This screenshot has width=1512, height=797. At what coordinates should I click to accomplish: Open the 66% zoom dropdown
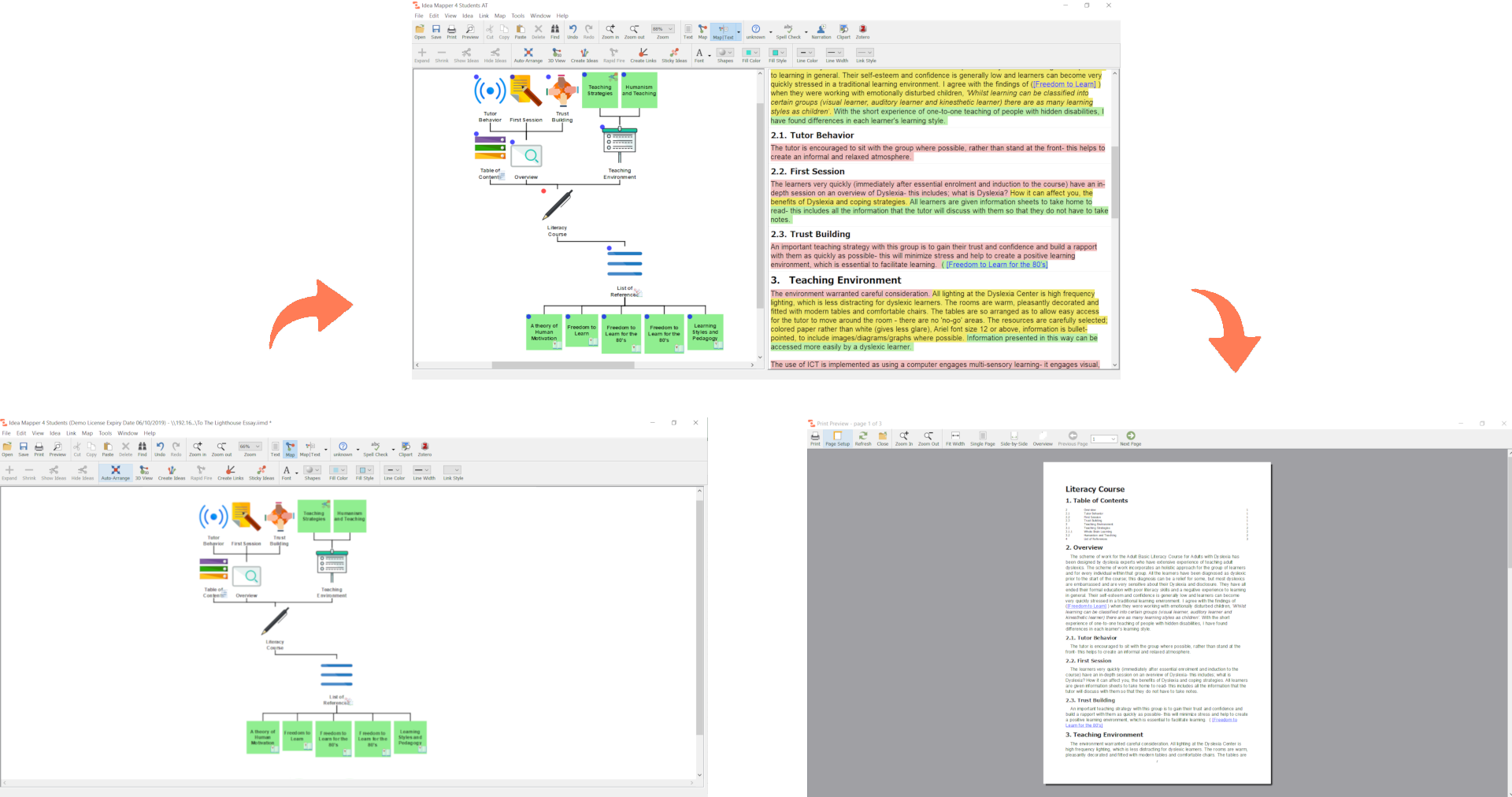[258, 447]
